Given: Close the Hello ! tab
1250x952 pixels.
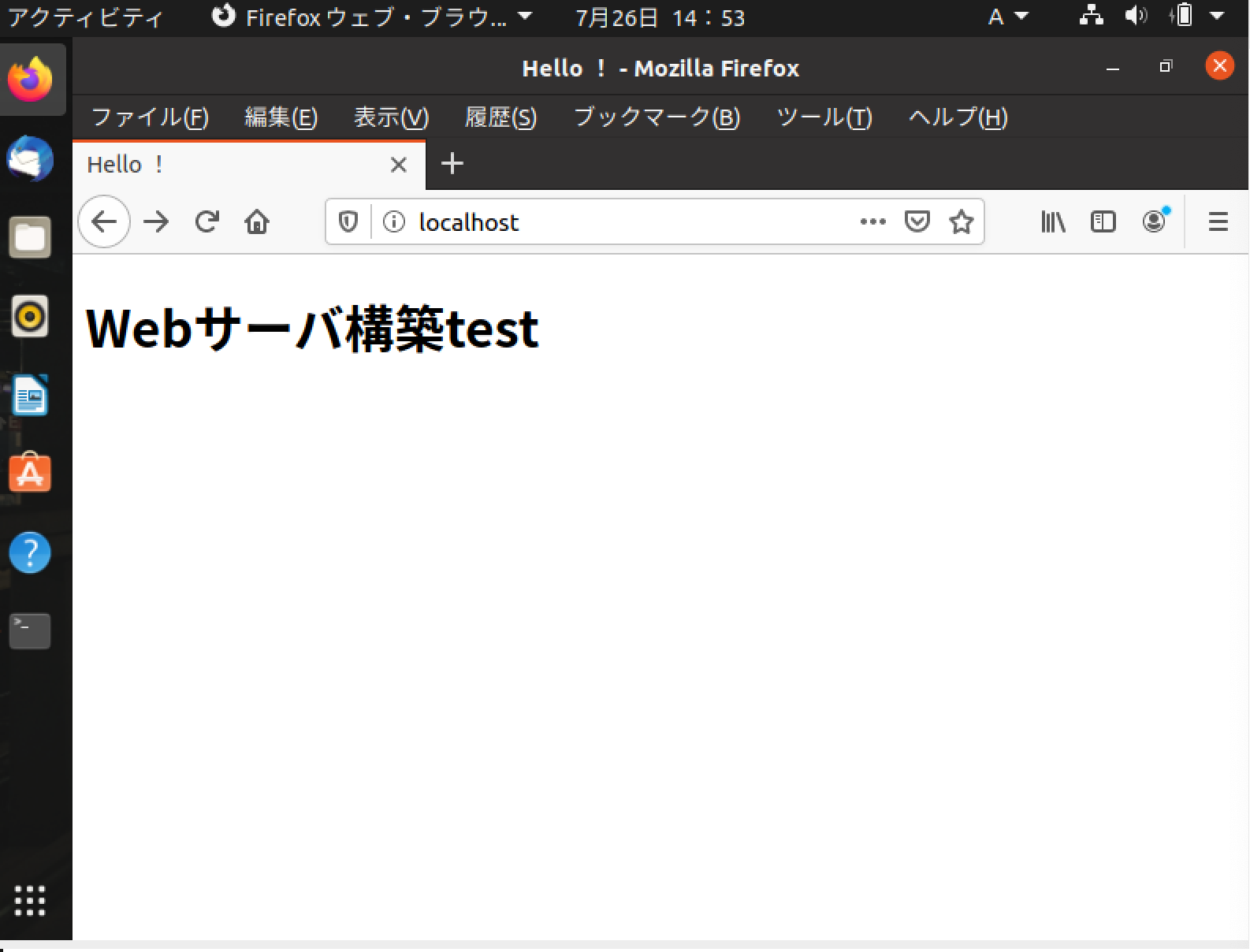Looking at the screenshot, I should [399, 165].
